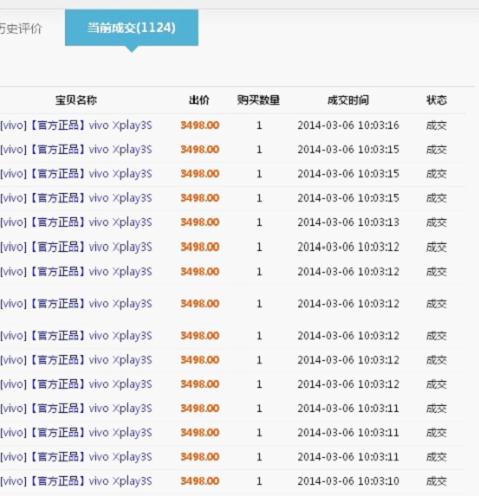Click the 成交 status in the 10:03:16 row
The image size is (479, 496).
click(x=436, y=126)
